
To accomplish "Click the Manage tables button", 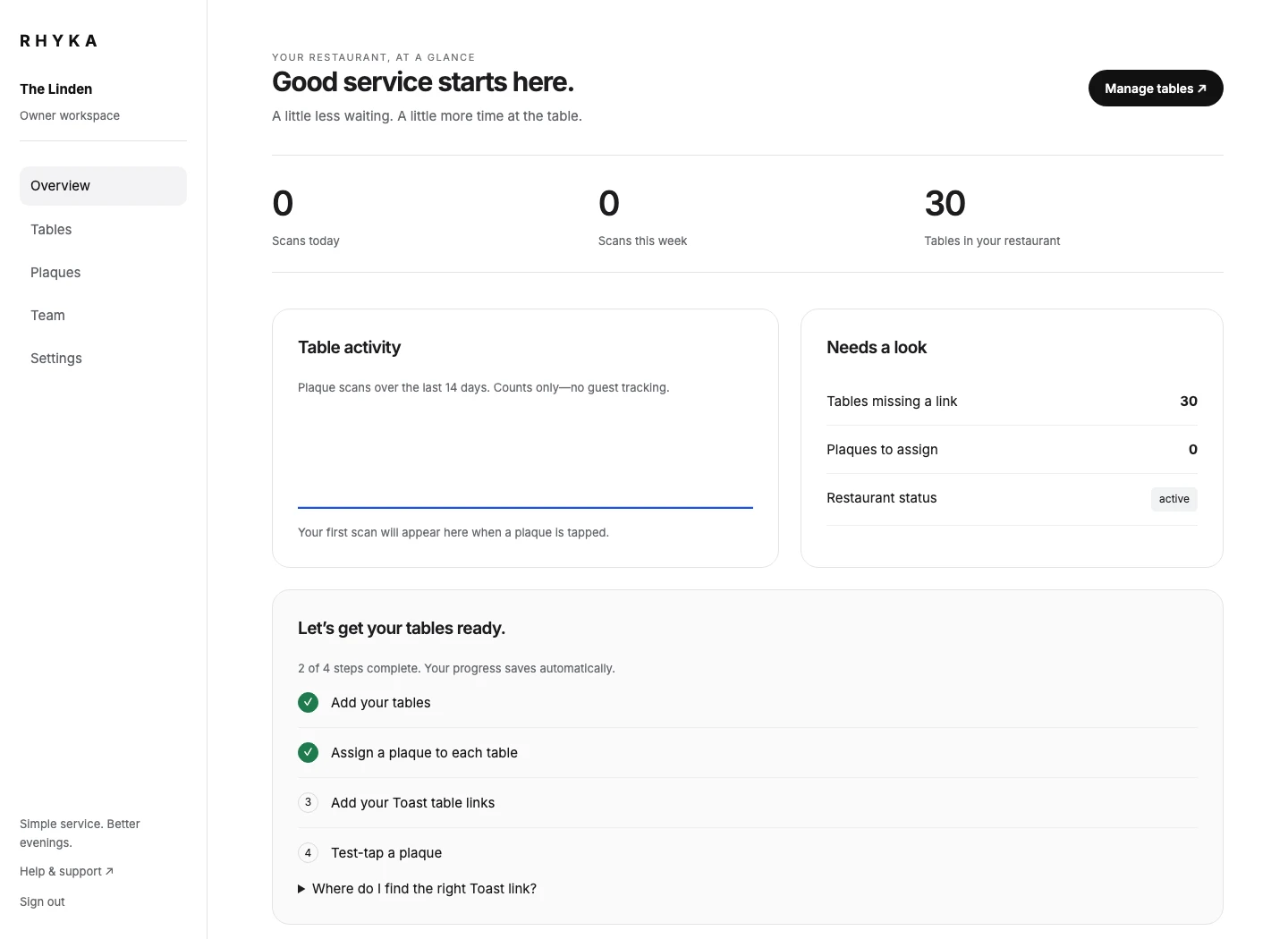I will [x=1156, y=89].
